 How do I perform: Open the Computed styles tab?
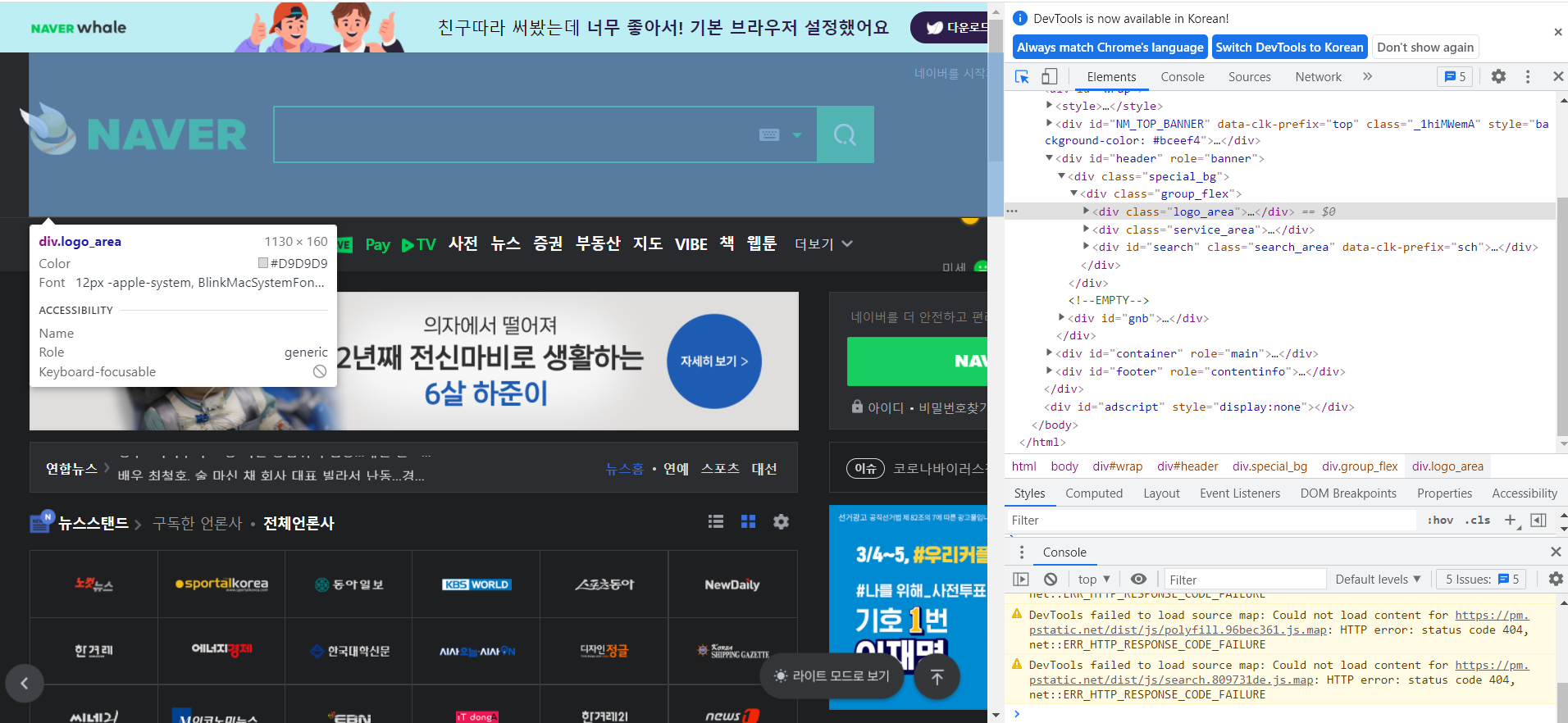pos(1093,493)
